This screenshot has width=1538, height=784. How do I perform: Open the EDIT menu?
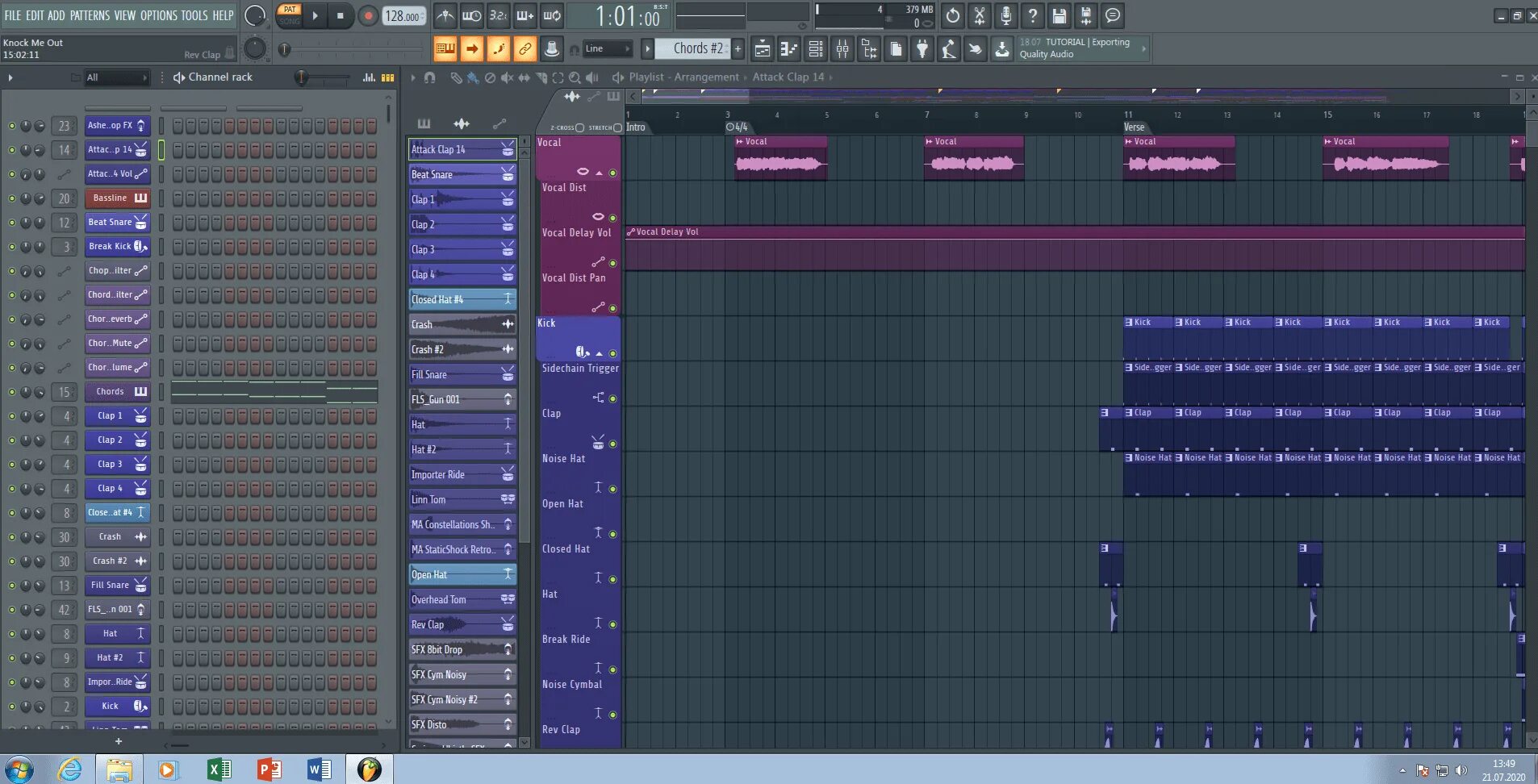[35, 15]
